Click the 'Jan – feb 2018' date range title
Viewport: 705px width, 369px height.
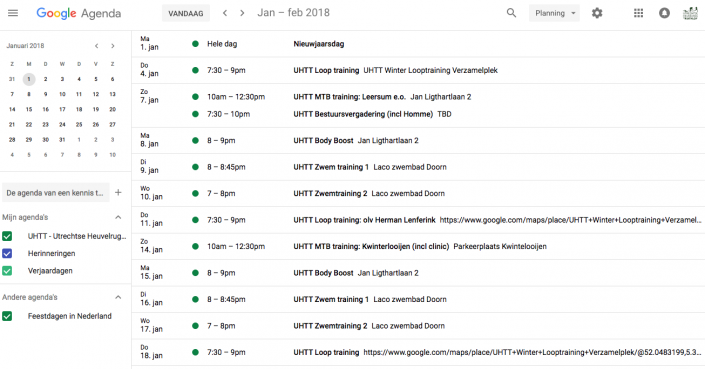point(294,13)
